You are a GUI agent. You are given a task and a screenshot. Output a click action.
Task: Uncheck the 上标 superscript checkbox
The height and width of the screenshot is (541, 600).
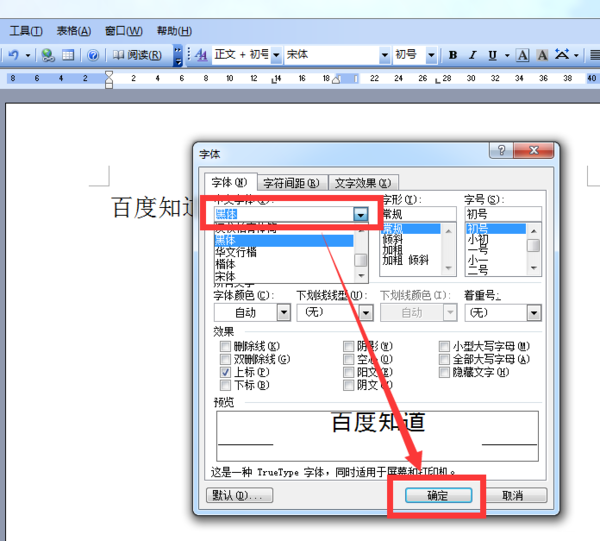click(x=225, y=372)
